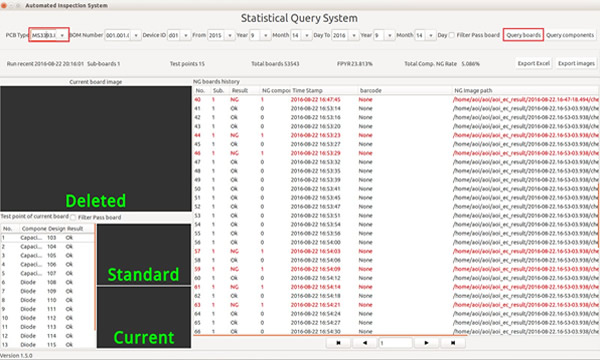Sort by the NG Image path column header
This screenshot has height=360, width=600.
point(525,91)
